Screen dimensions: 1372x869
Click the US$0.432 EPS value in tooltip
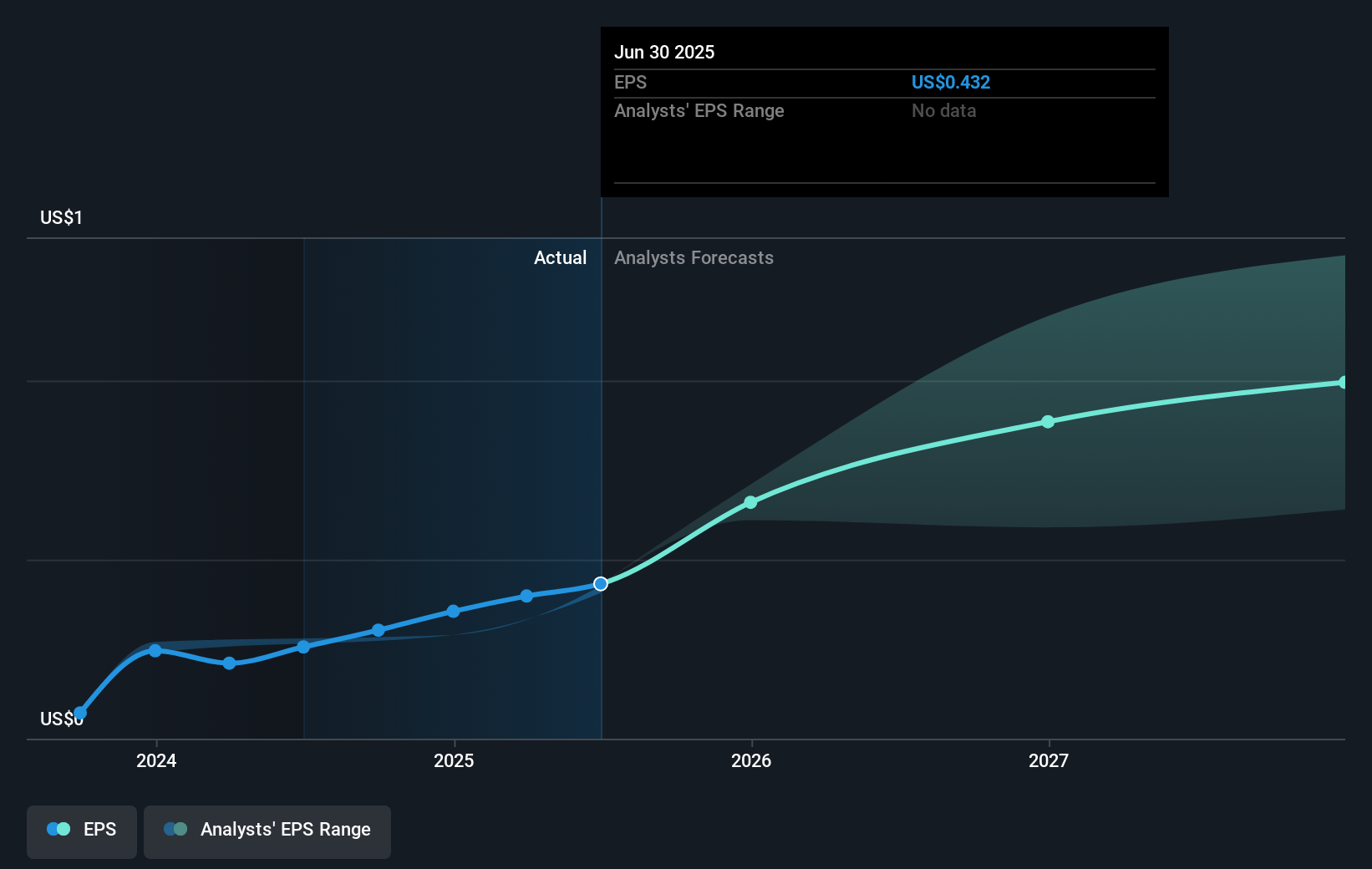pos(950,83)
